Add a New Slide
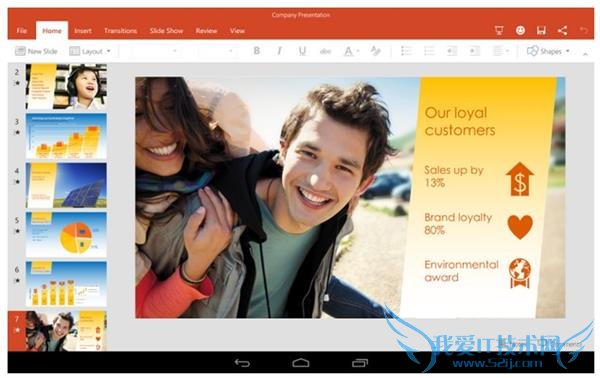The image size is (600, 378). tap(36, 51)
